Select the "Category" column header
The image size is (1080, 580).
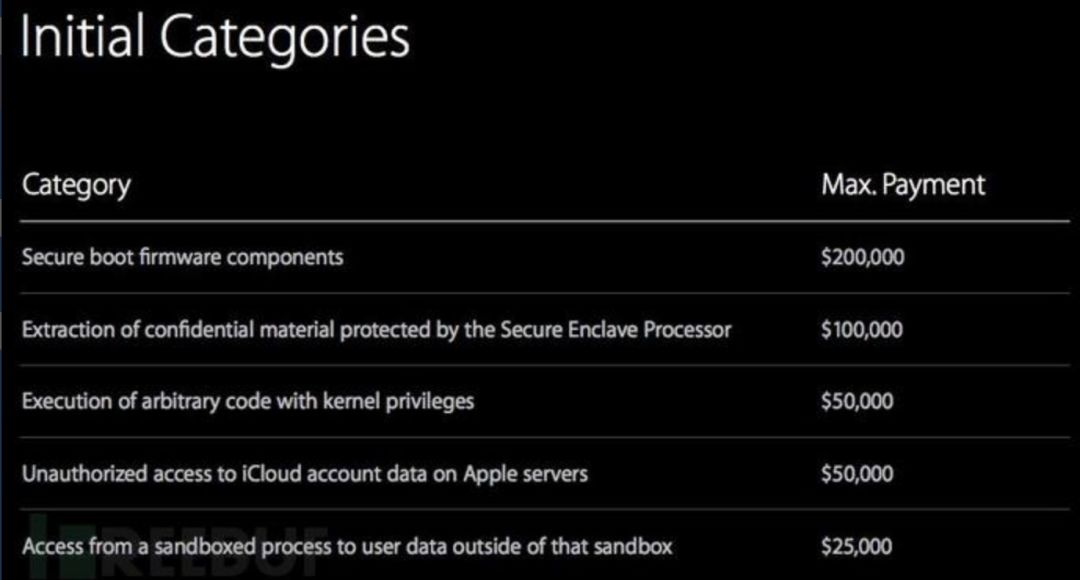[76, 185]
